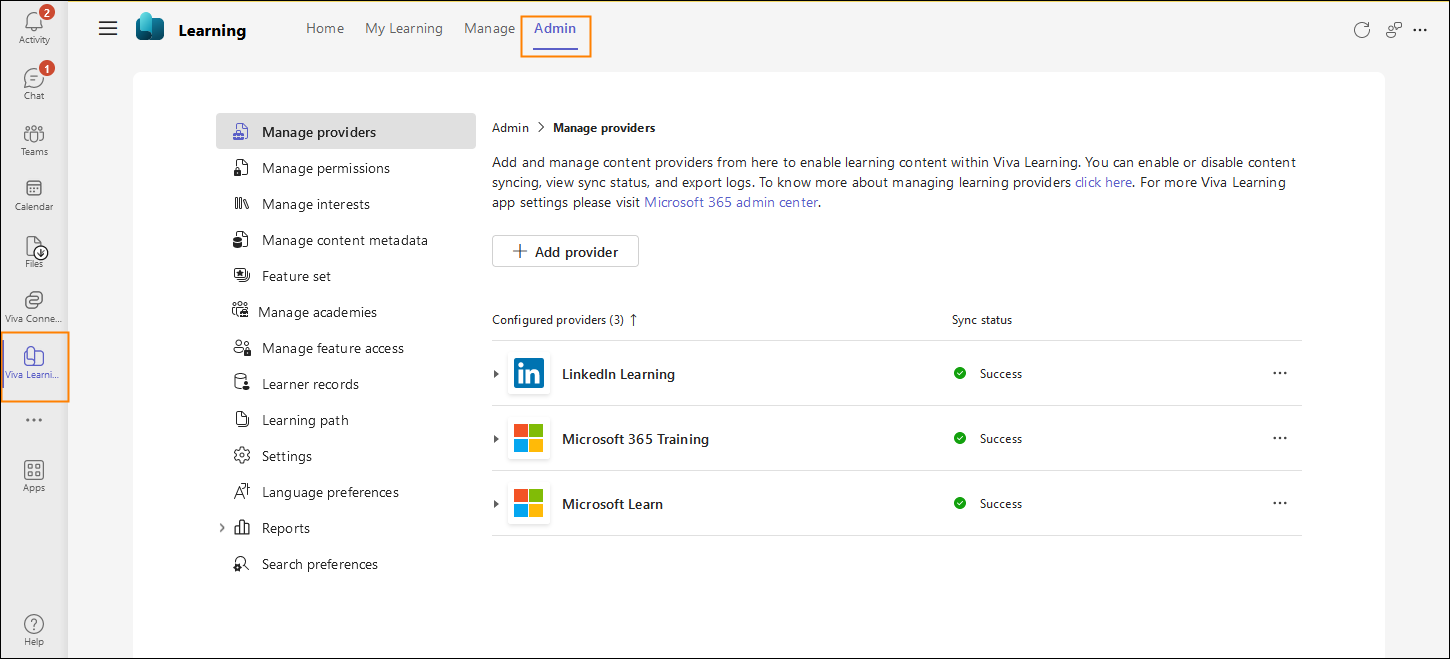The height and width of the screenshot is (659, 1450).
Task: Open Manage content metadata
Action: (346, 240)
